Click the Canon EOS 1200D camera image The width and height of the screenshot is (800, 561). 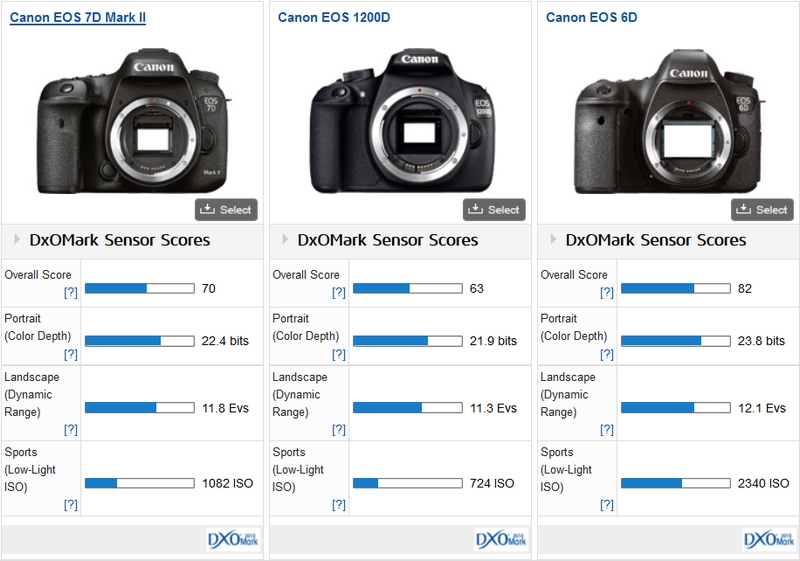pyautogui.click(x=402, y=121)
